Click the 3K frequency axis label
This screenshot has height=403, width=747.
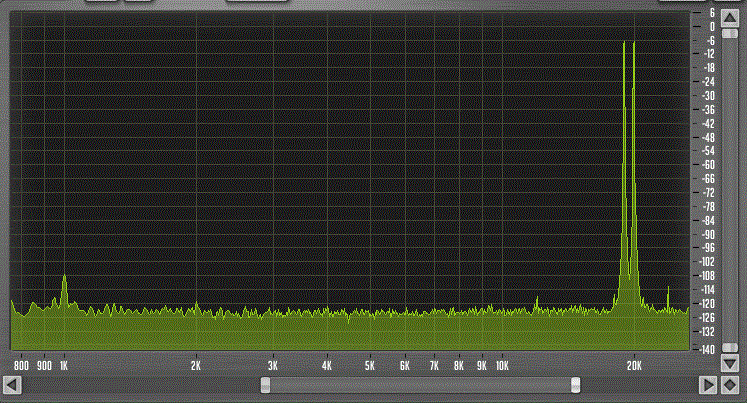(x=273, y=366)
